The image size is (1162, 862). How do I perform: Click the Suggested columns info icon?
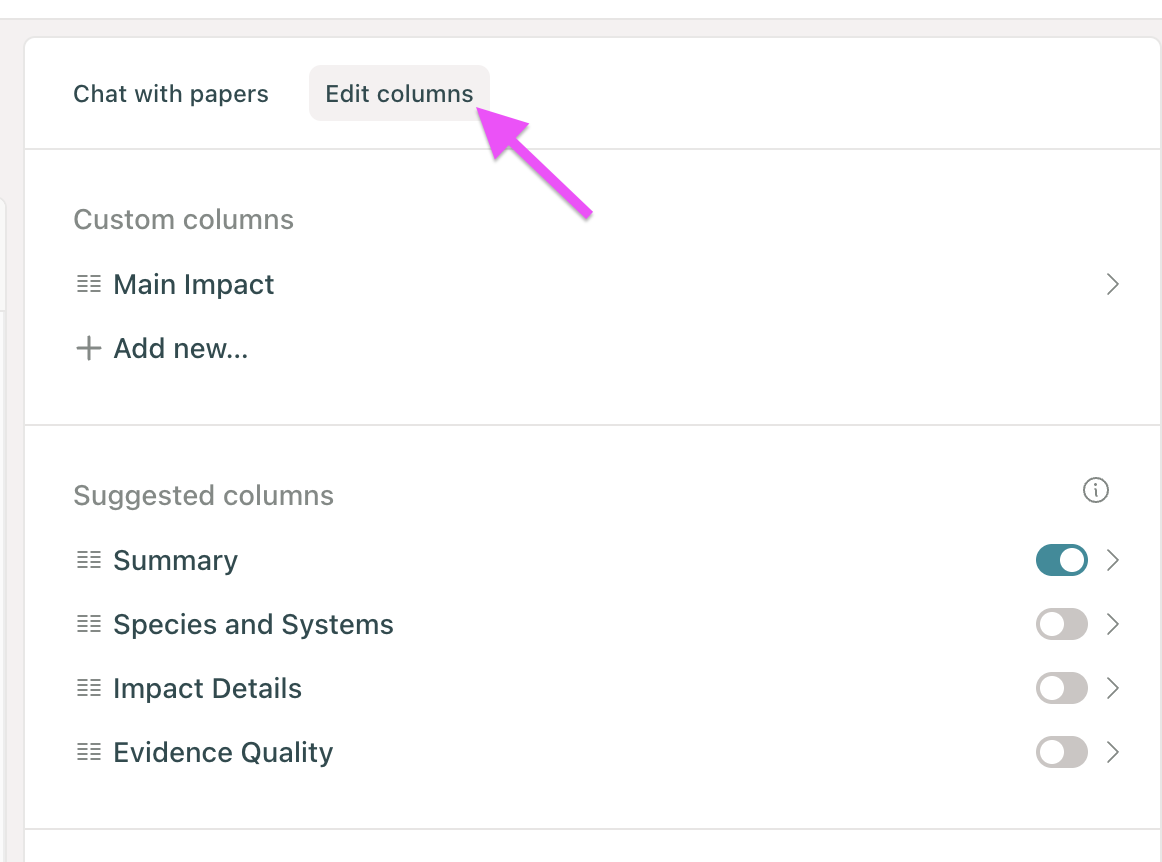point(1096,491)
